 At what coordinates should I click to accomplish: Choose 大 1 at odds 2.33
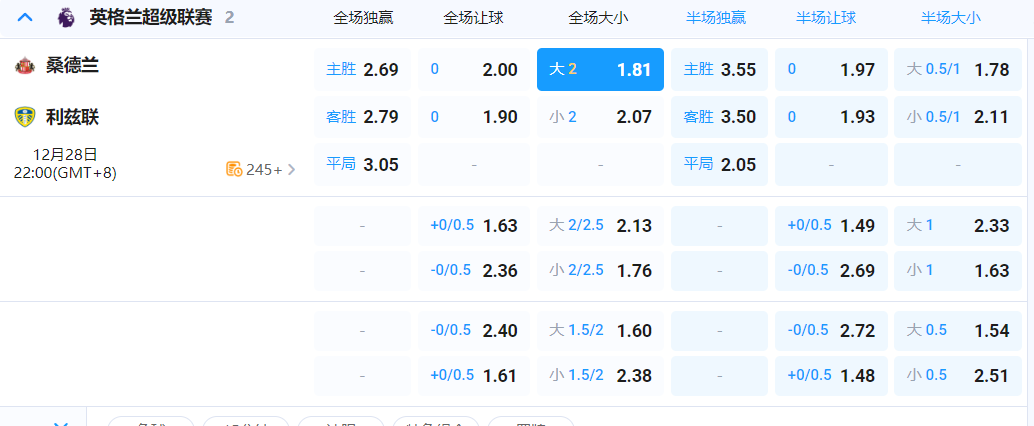pyautogui.click(x=958, y=226)
